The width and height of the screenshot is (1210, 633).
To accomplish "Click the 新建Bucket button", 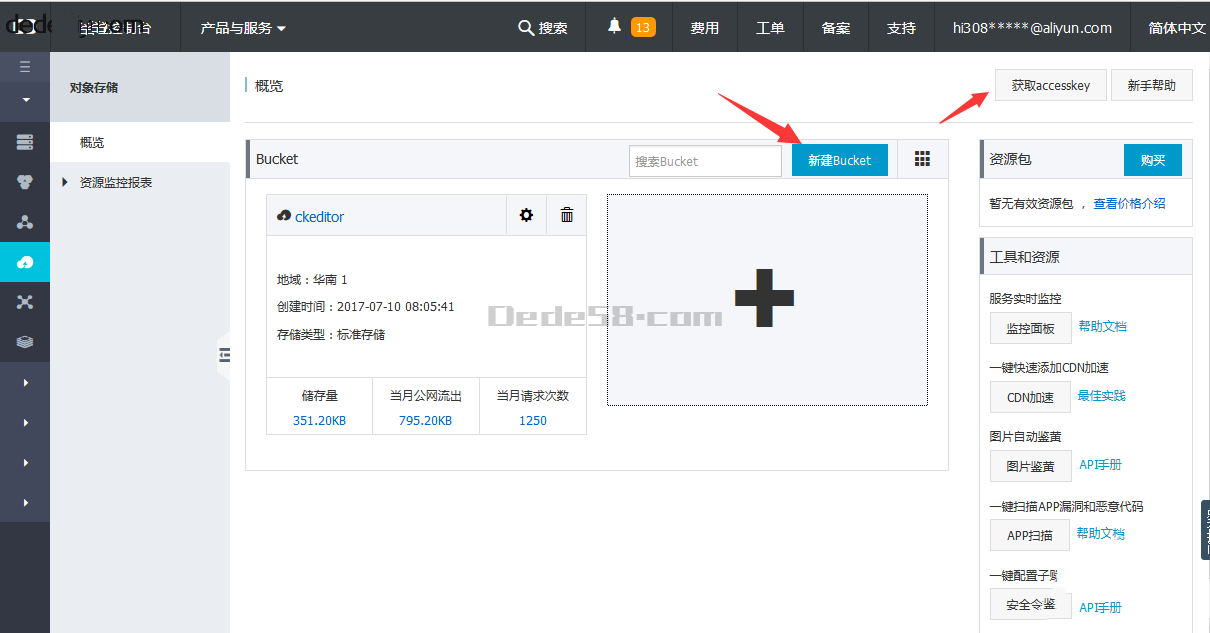I will pyautogui.click(x=840, y=160).
